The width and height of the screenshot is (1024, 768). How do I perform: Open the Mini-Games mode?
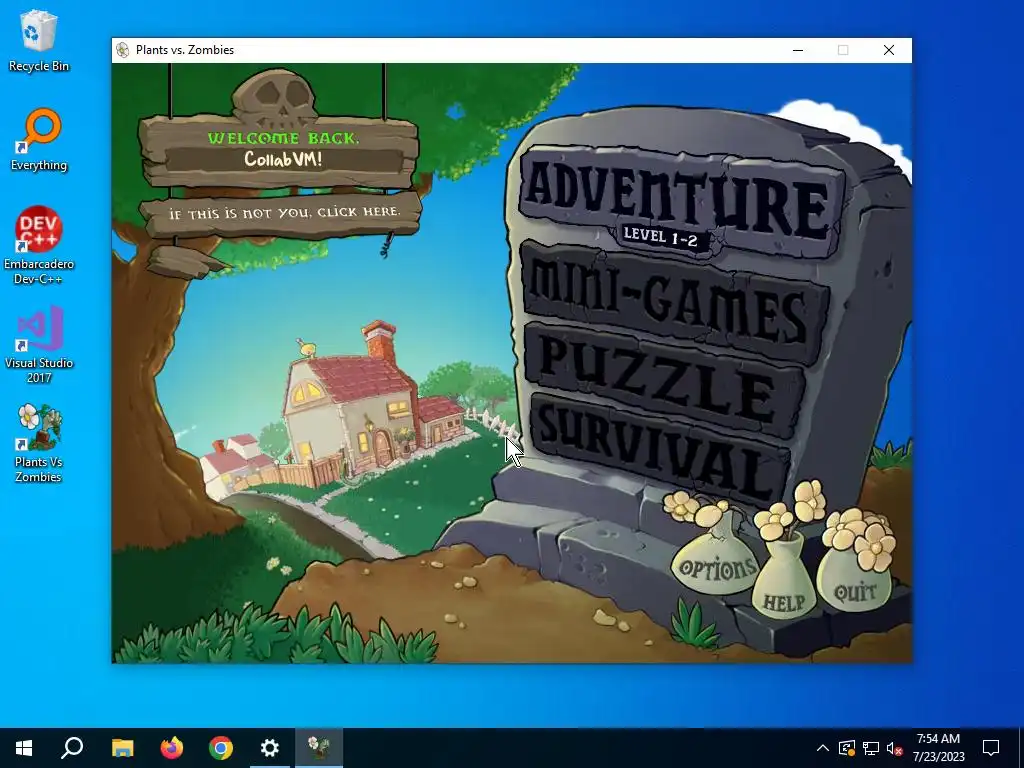tap(673, 302)
